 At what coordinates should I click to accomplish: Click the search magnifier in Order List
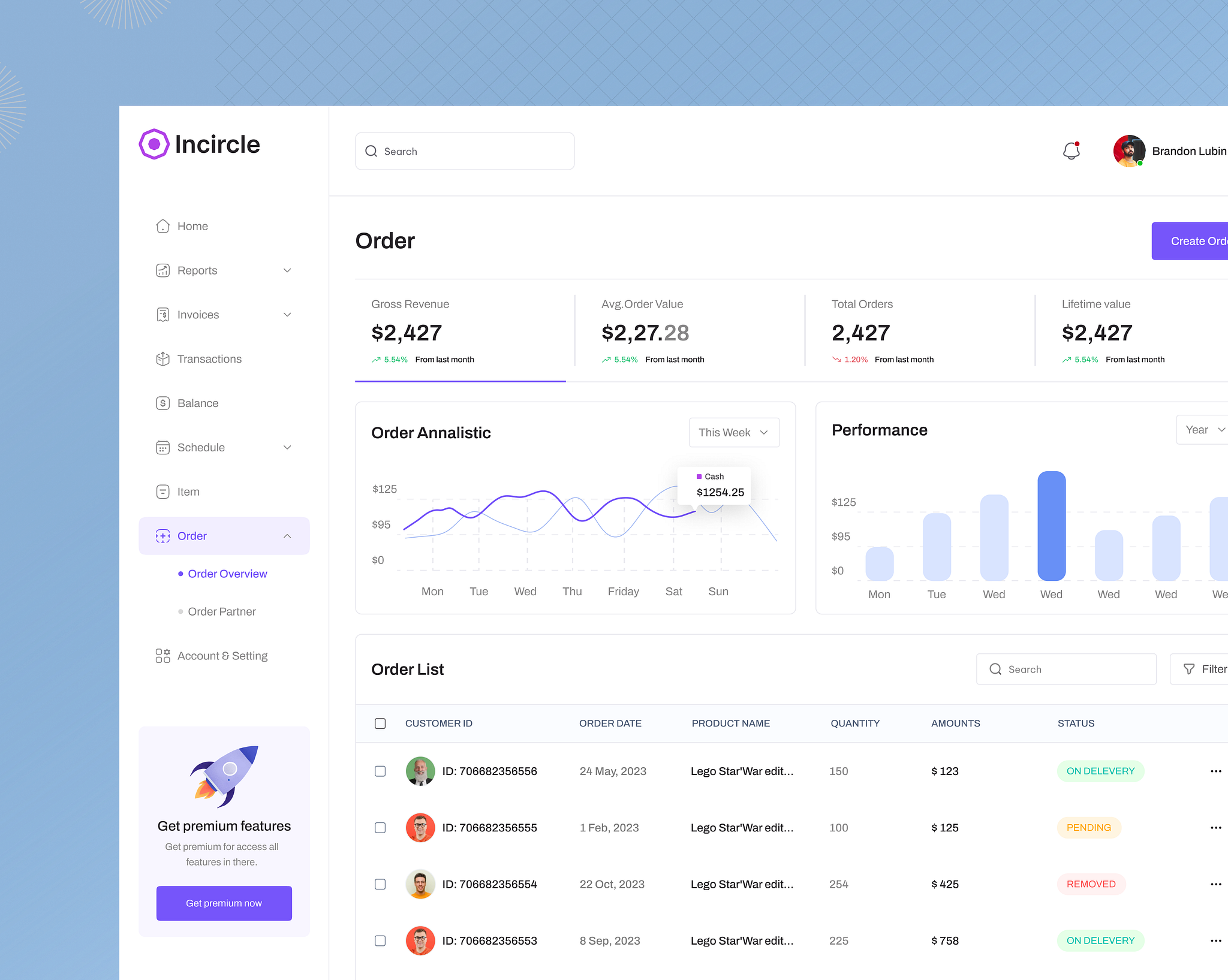pos(995,669)
